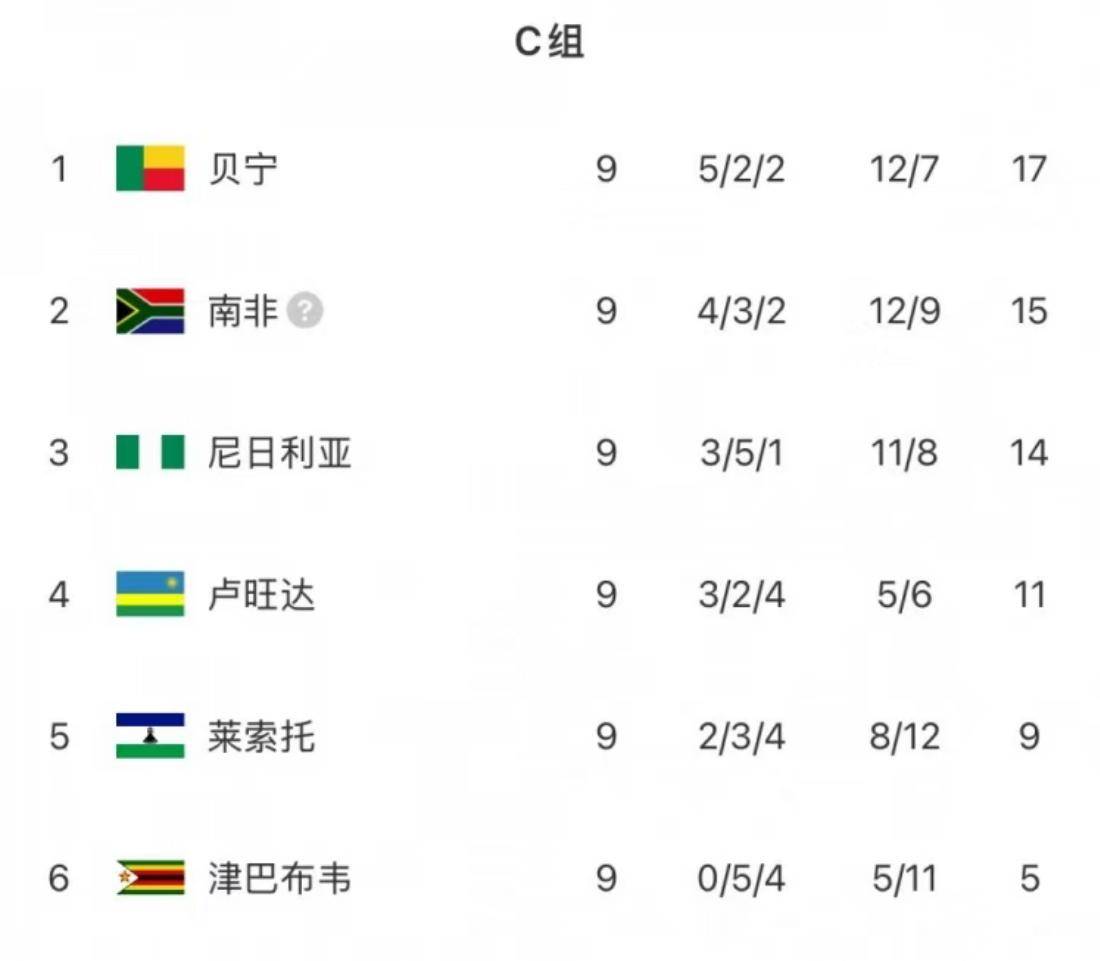The width and height of the screenshot is (1100, 961).
Task: Click the C组 group title
Action: (549, 42)
